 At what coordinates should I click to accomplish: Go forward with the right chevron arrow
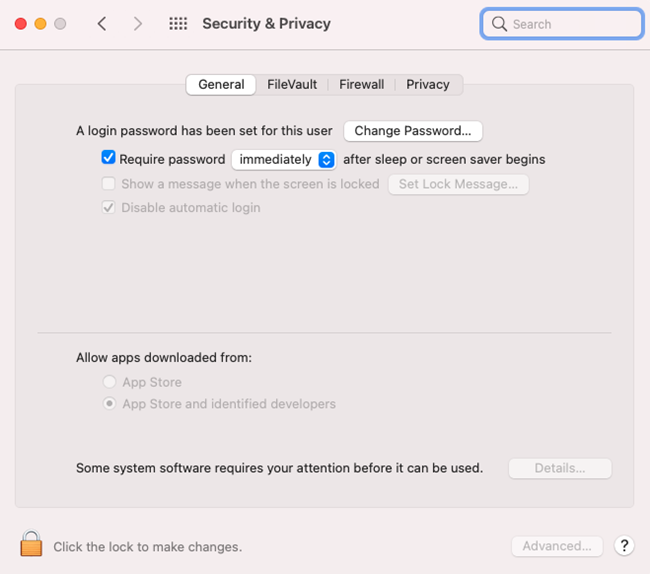coord(138,24)
